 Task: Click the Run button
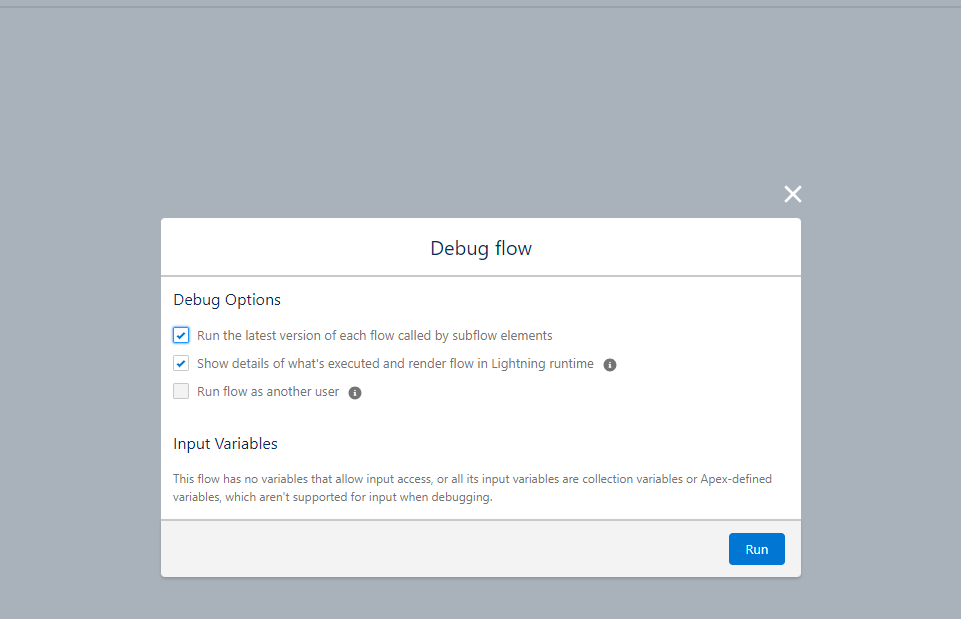(x=756, y=549)
